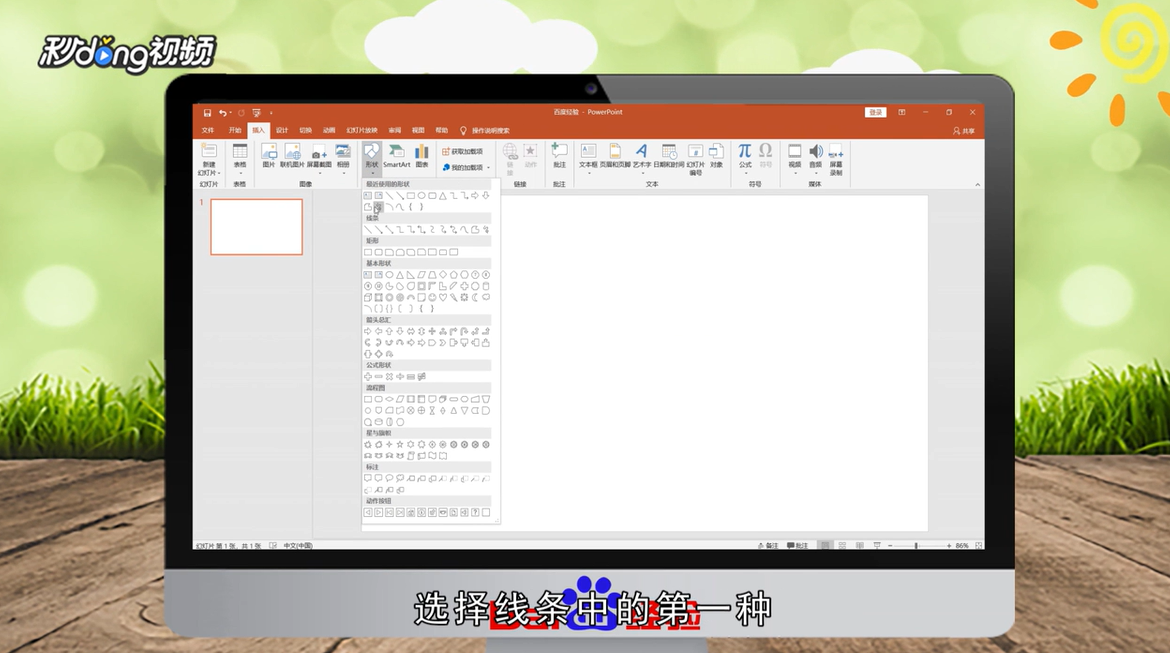Viewport: 1170px width, 653px height.
Task: Select slide 1 thumbnail in the panel
Action: [257, 227]
